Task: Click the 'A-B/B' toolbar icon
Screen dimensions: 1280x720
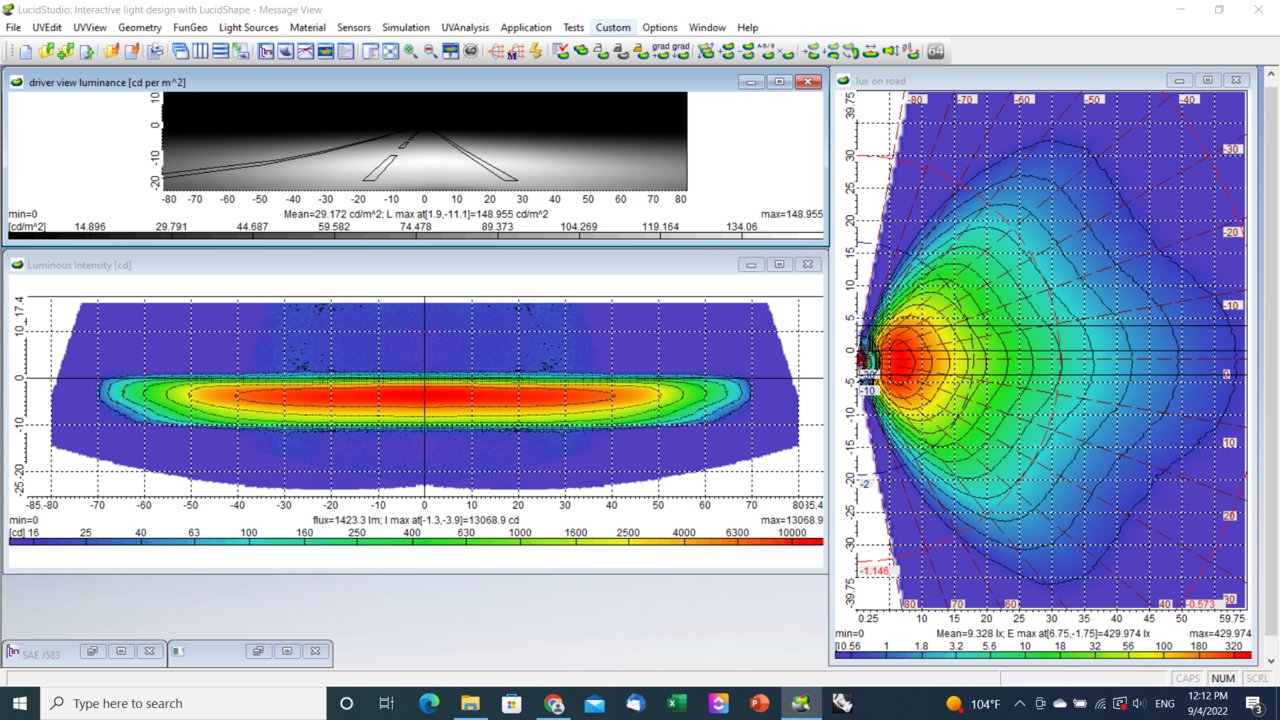Action: tap(766, 51)
